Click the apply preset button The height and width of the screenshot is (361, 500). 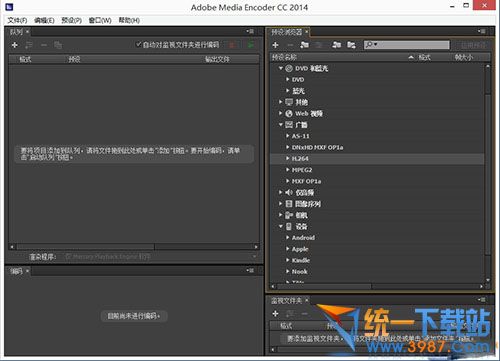473,45
